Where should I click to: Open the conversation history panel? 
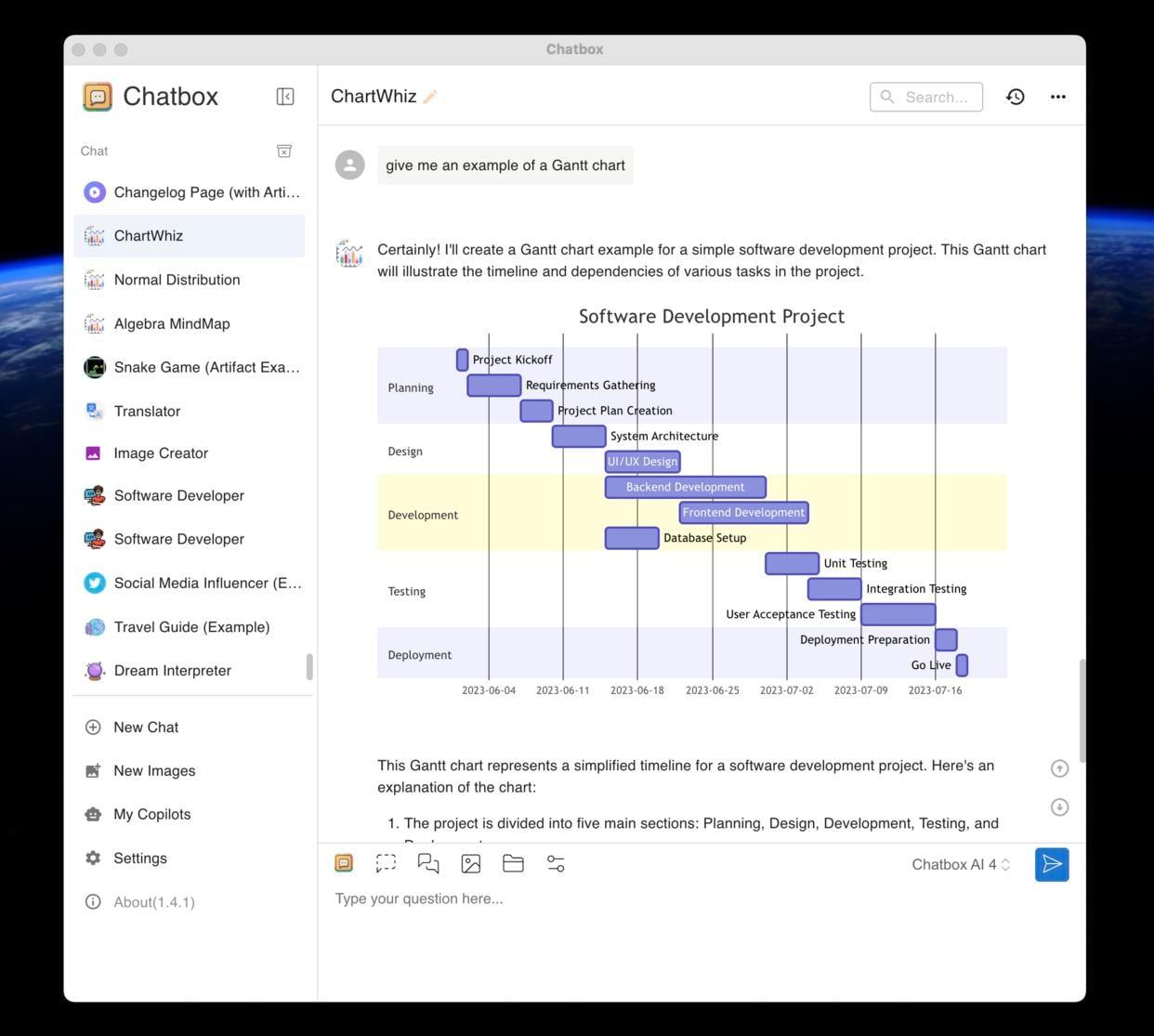[x=1014, y=95]
